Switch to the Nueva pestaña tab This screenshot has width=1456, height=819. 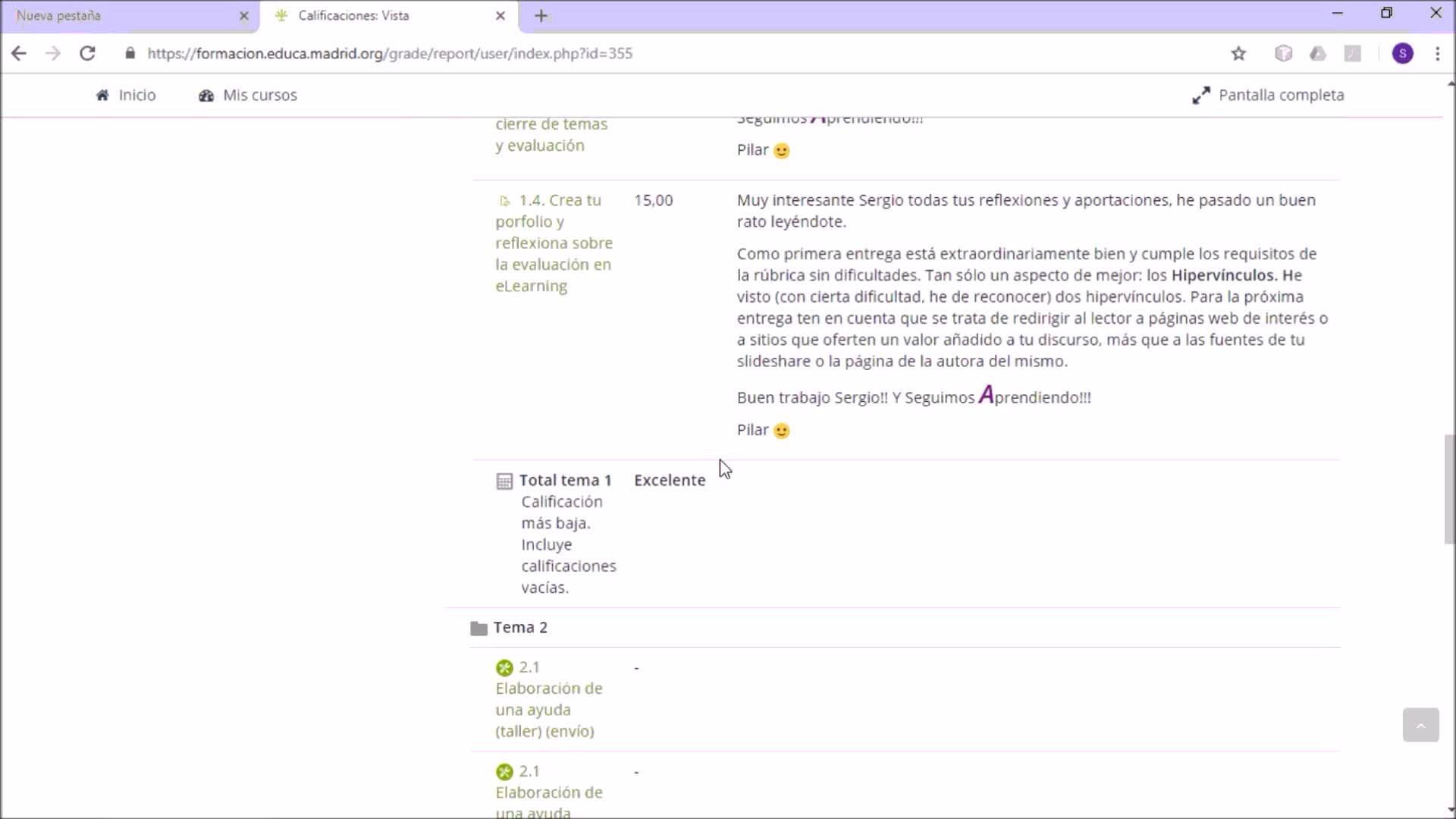tap(121, 15)
